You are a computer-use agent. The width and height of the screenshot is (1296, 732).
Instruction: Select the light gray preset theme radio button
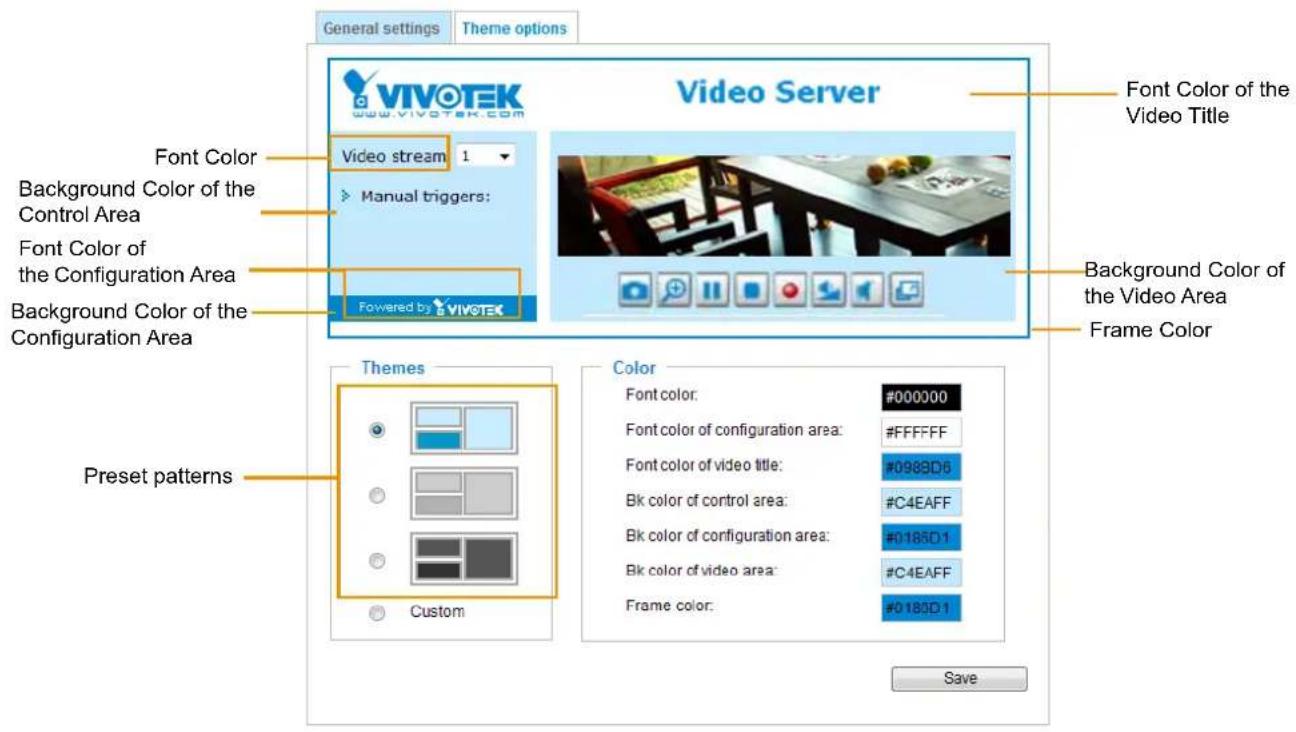click(377, 495)
